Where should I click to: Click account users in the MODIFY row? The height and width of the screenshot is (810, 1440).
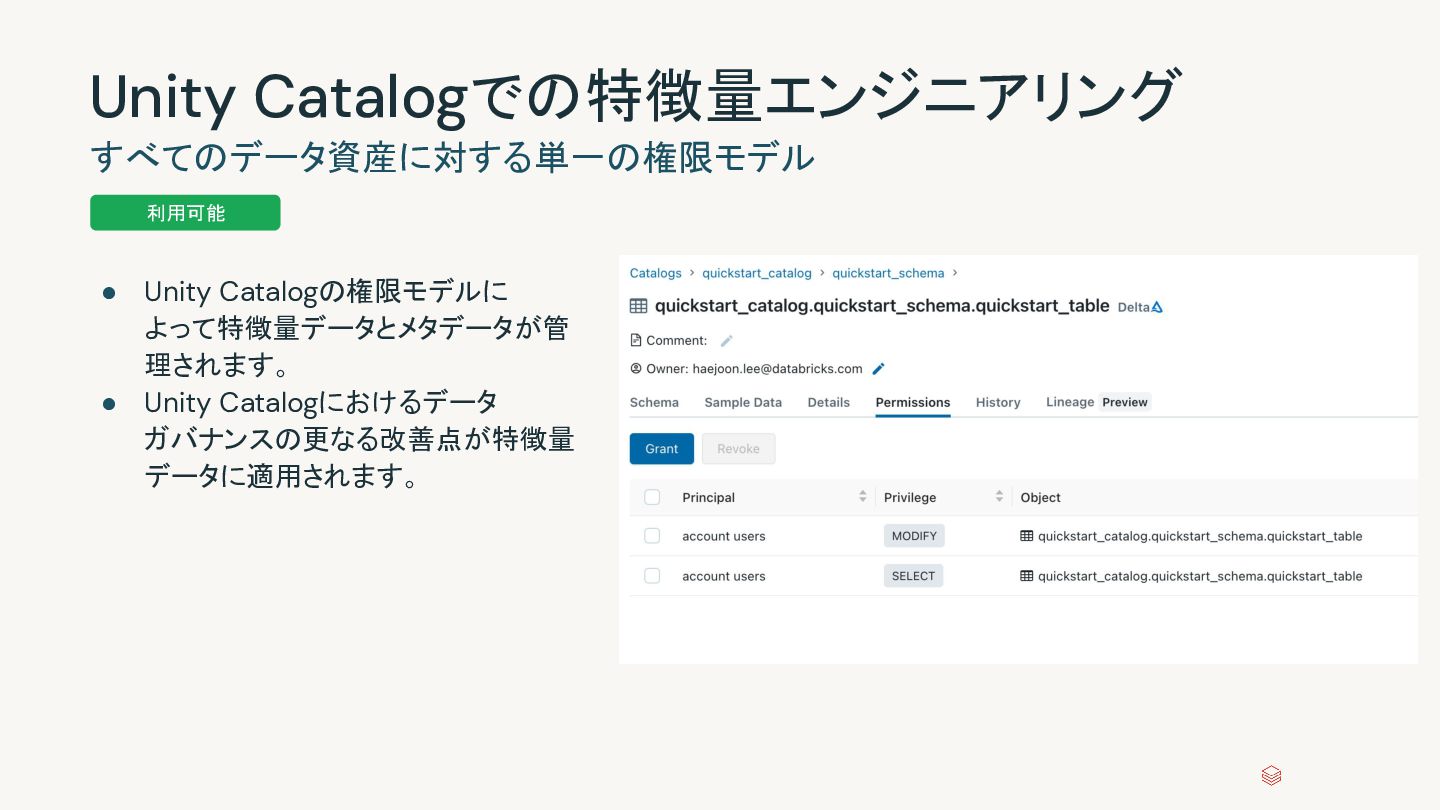(x=724, y=536)
